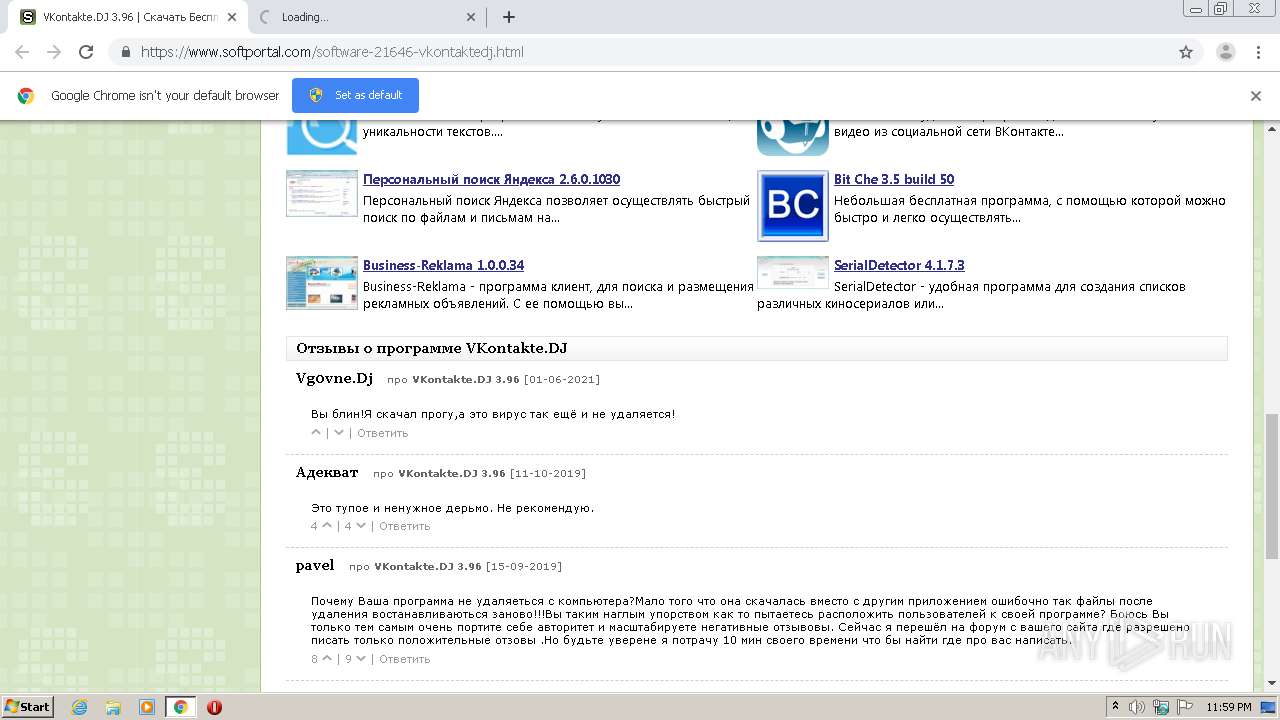Viewport: 1280px width, 720px height.
Task: Open Business-Reklama 1.0.0.34 link
Action: point(443,265)
